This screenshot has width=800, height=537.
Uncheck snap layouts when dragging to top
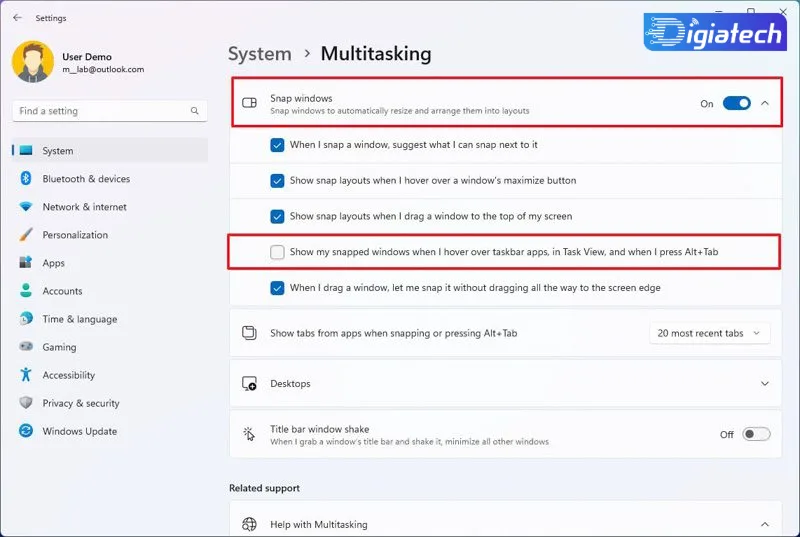coord(277,216)
